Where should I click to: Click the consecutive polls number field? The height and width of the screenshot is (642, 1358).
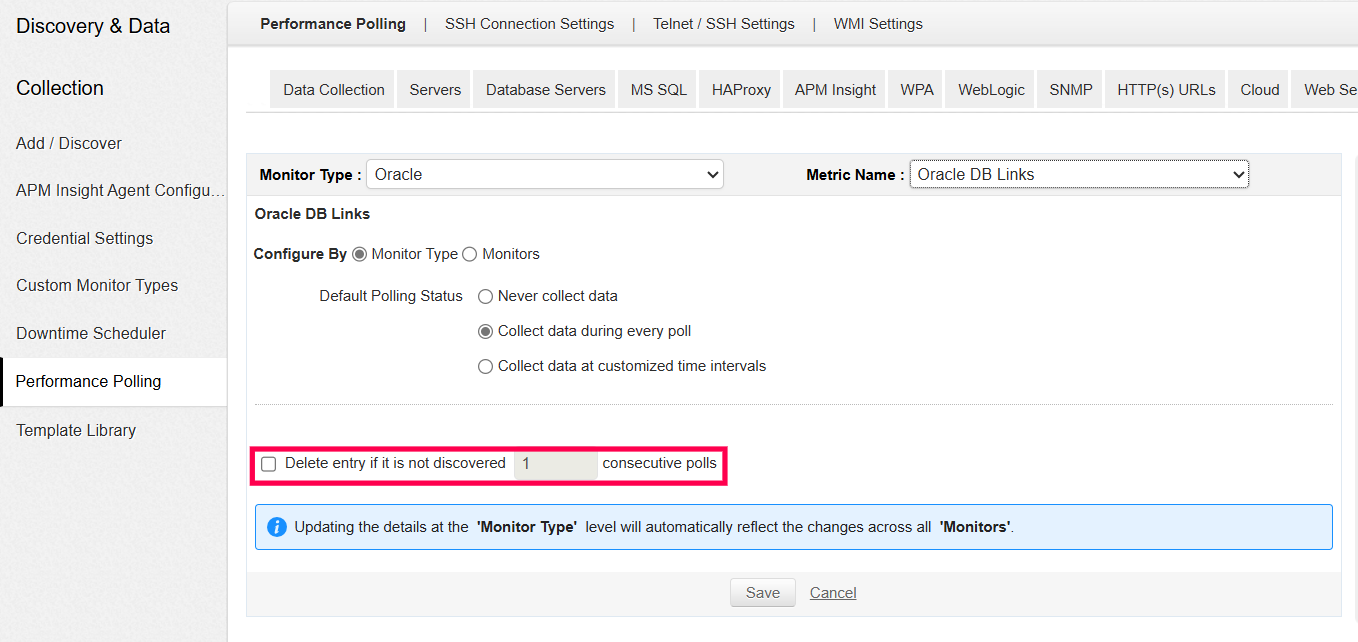[555, 464]
